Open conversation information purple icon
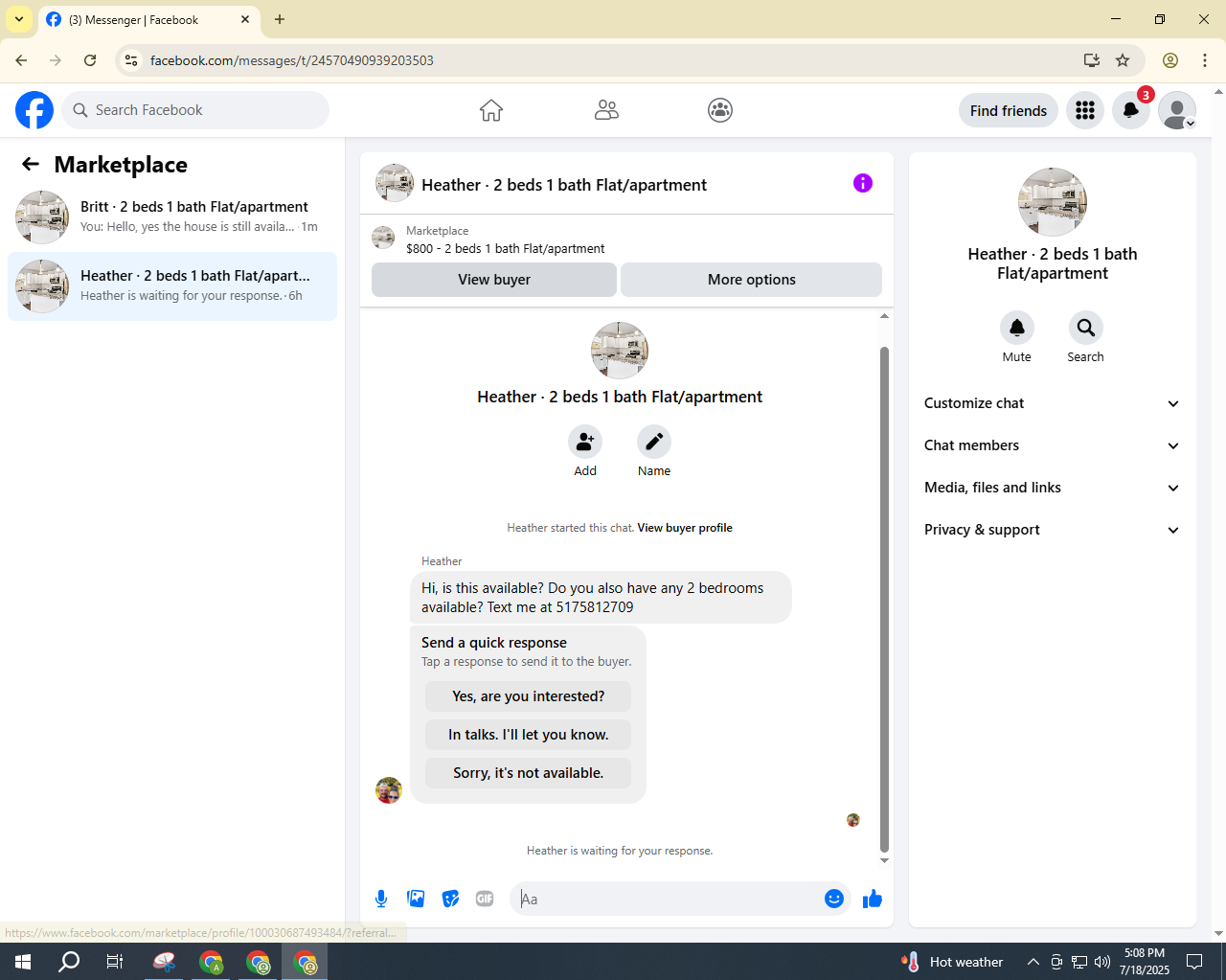The height and width of the screenshot is (980, 1226). (863, 183)
